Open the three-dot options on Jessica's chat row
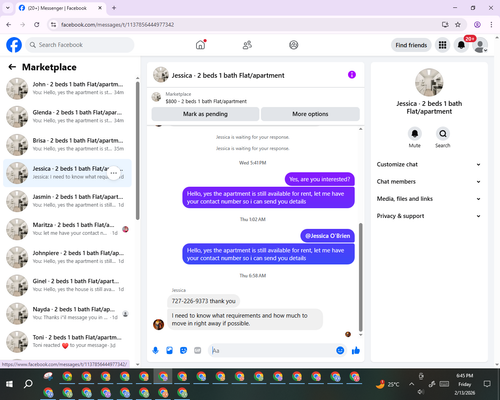The height and width of the screenshot is (400, 500). pyautogui.click(x=114, y=173)
